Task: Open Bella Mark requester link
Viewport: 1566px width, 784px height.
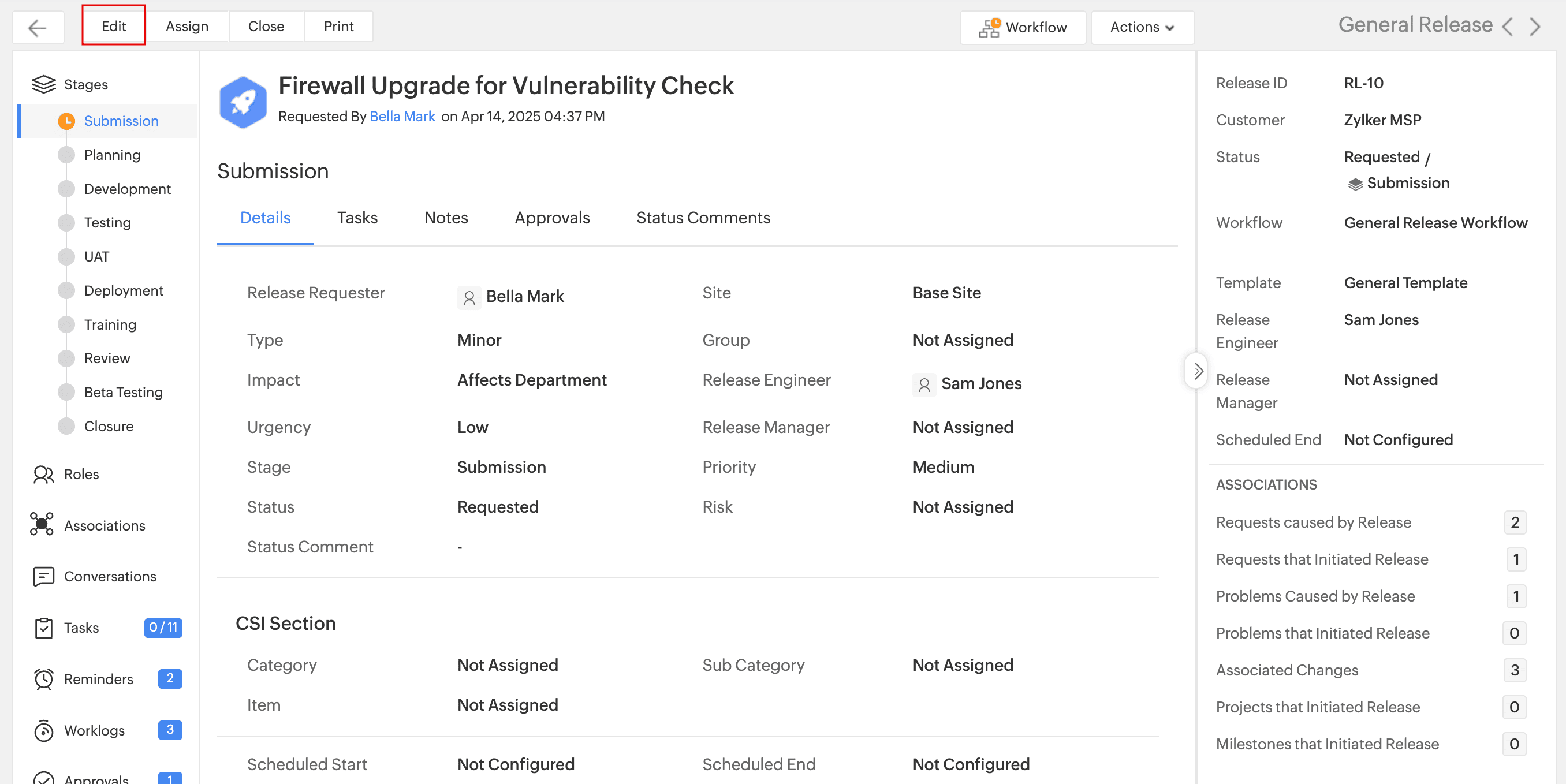Action: 402,117
